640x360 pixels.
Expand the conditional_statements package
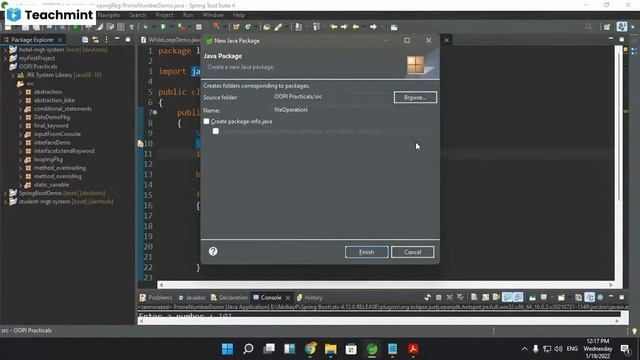click(x=20, y=109)
